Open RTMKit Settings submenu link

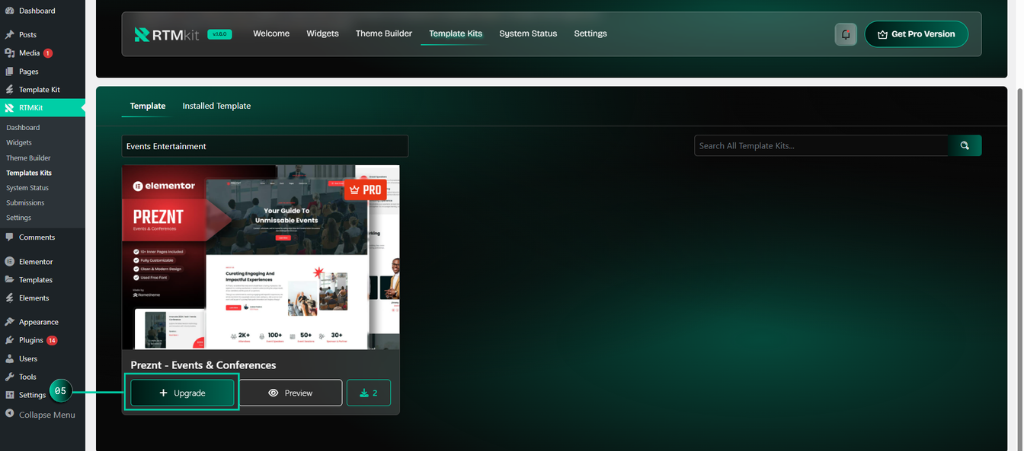pos(18,217)
